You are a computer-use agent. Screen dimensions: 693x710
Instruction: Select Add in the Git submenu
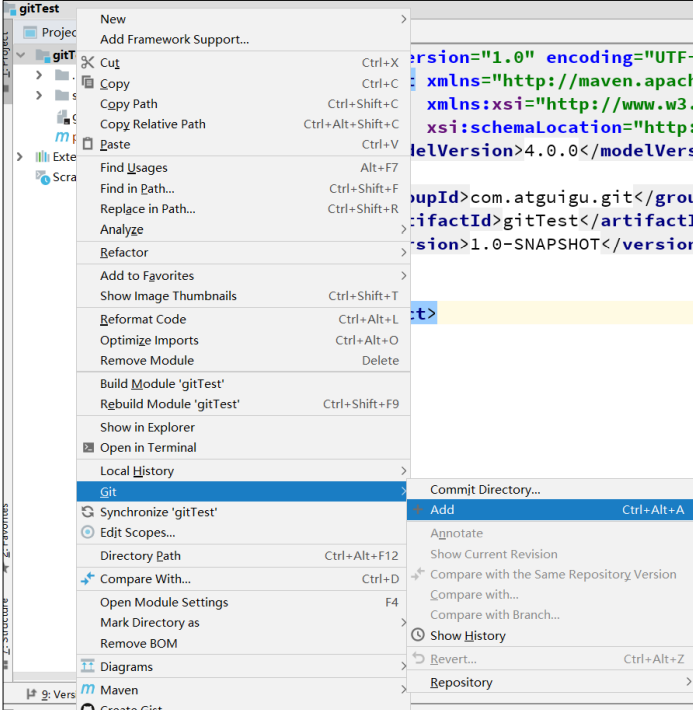(x=442, y=510)
